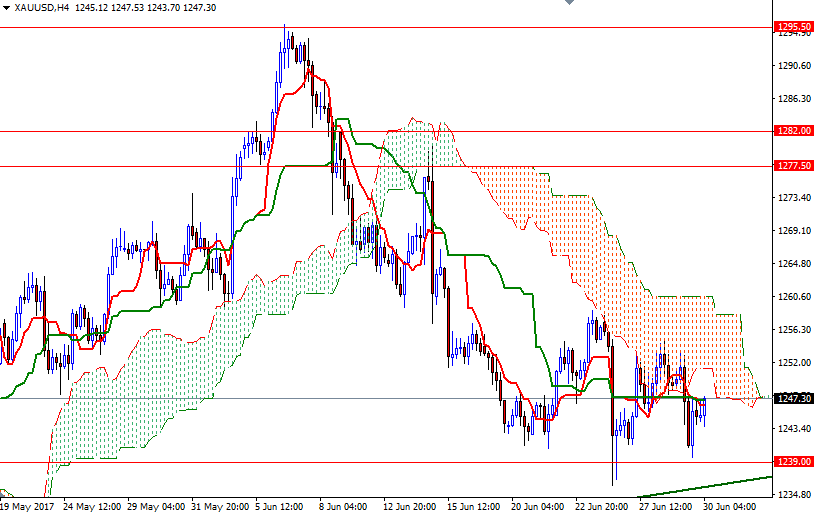
Task: Click the 1260.60 price scale value
Action: click(794, 297)
